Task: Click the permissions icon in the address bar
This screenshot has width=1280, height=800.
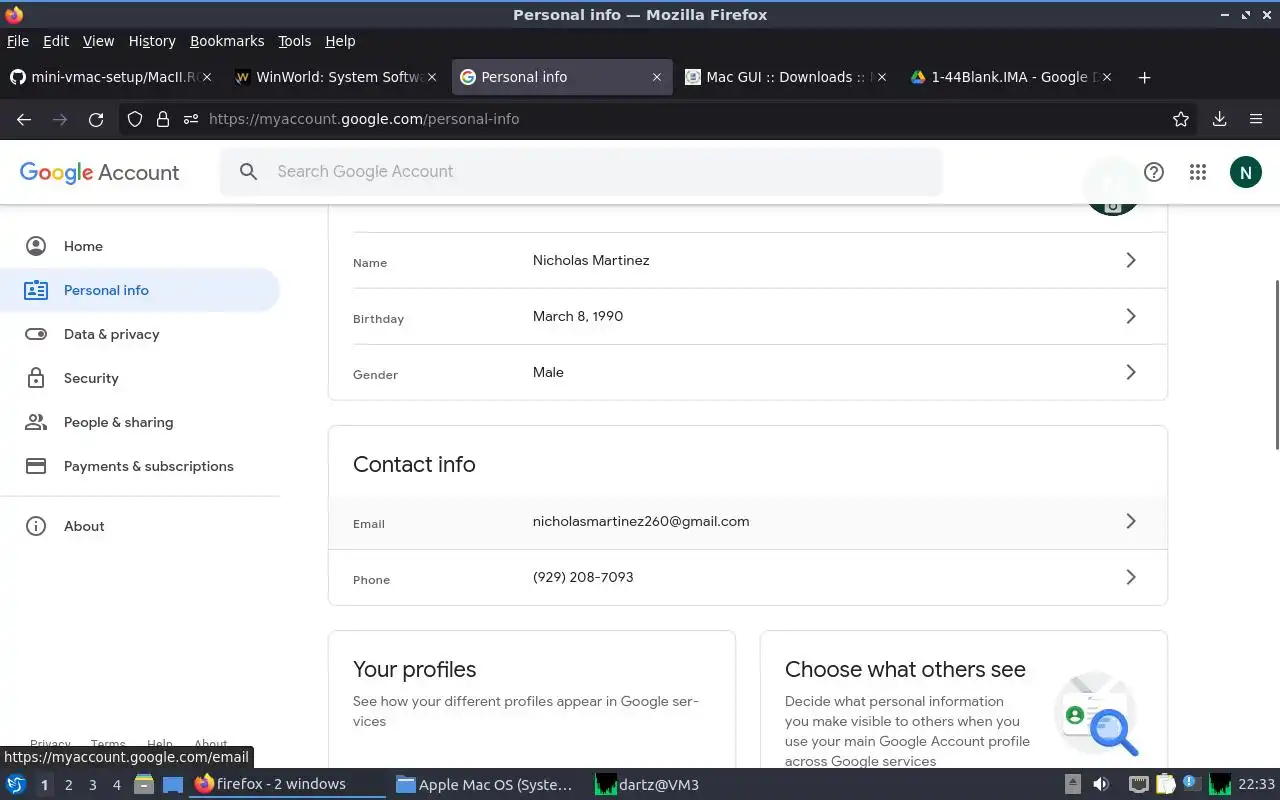Action: (191, 119)
